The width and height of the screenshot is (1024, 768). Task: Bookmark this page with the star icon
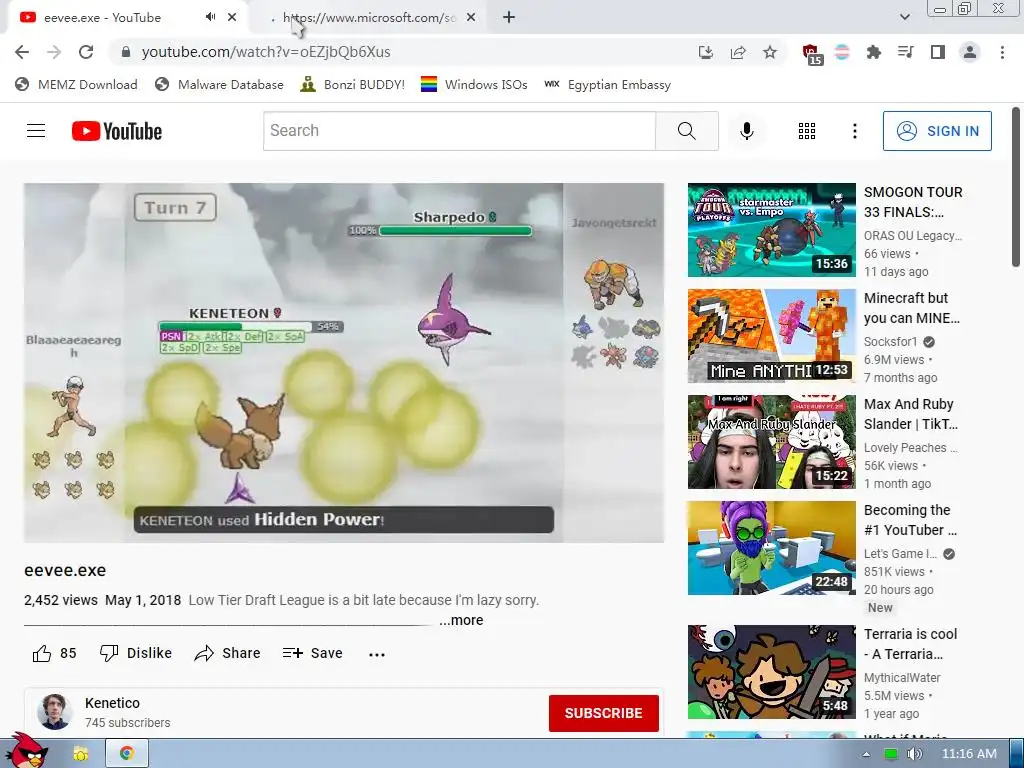[x=770, y=52]
